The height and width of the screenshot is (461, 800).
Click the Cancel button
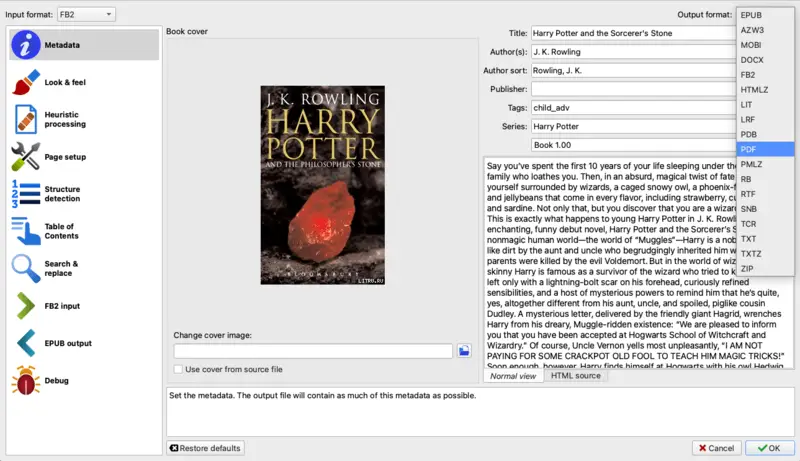pos(716,448)
